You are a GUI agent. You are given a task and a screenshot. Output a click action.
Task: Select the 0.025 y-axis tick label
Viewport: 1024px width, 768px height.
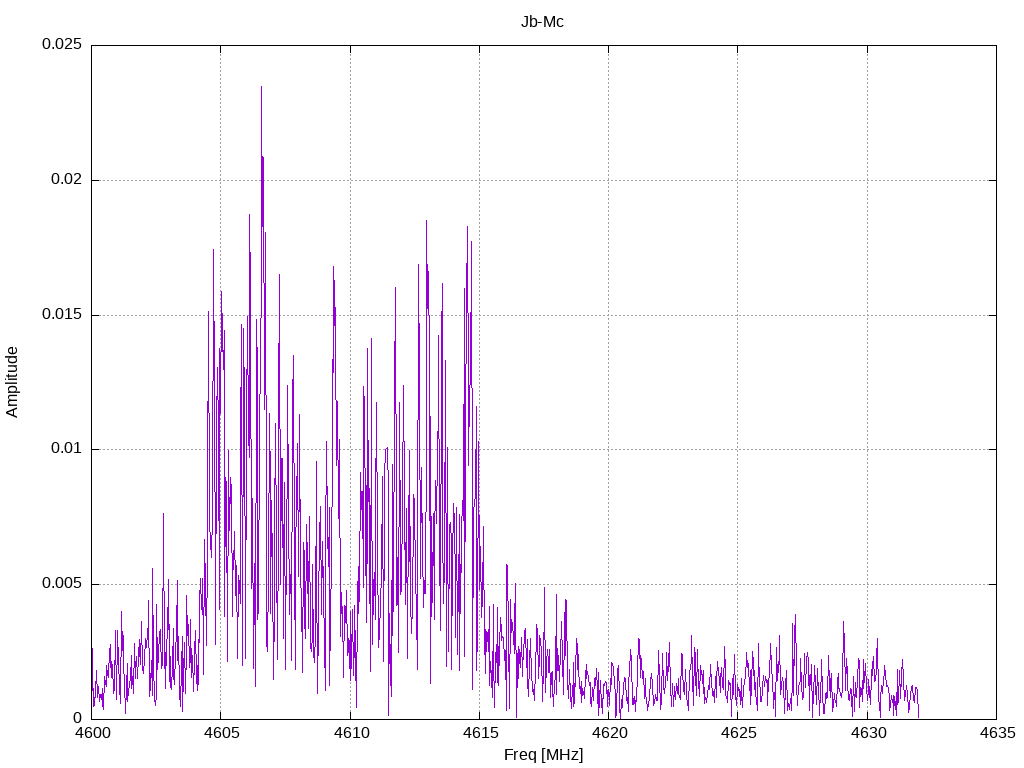click(x=61, y=45)
